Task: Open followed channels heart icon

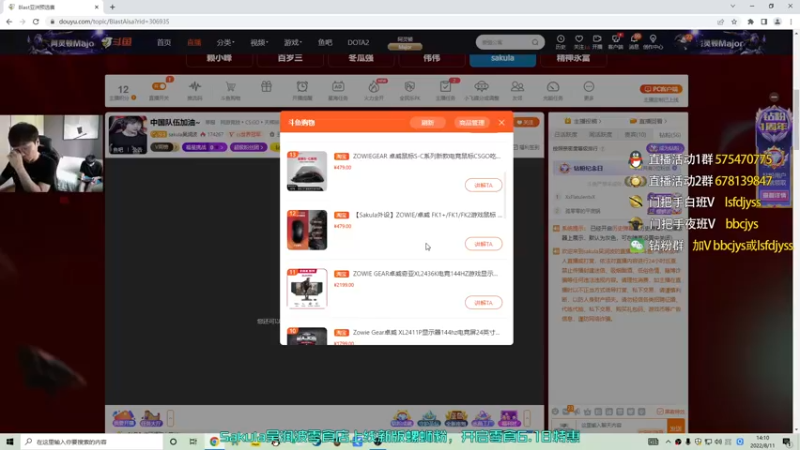Action: point(579,41)
